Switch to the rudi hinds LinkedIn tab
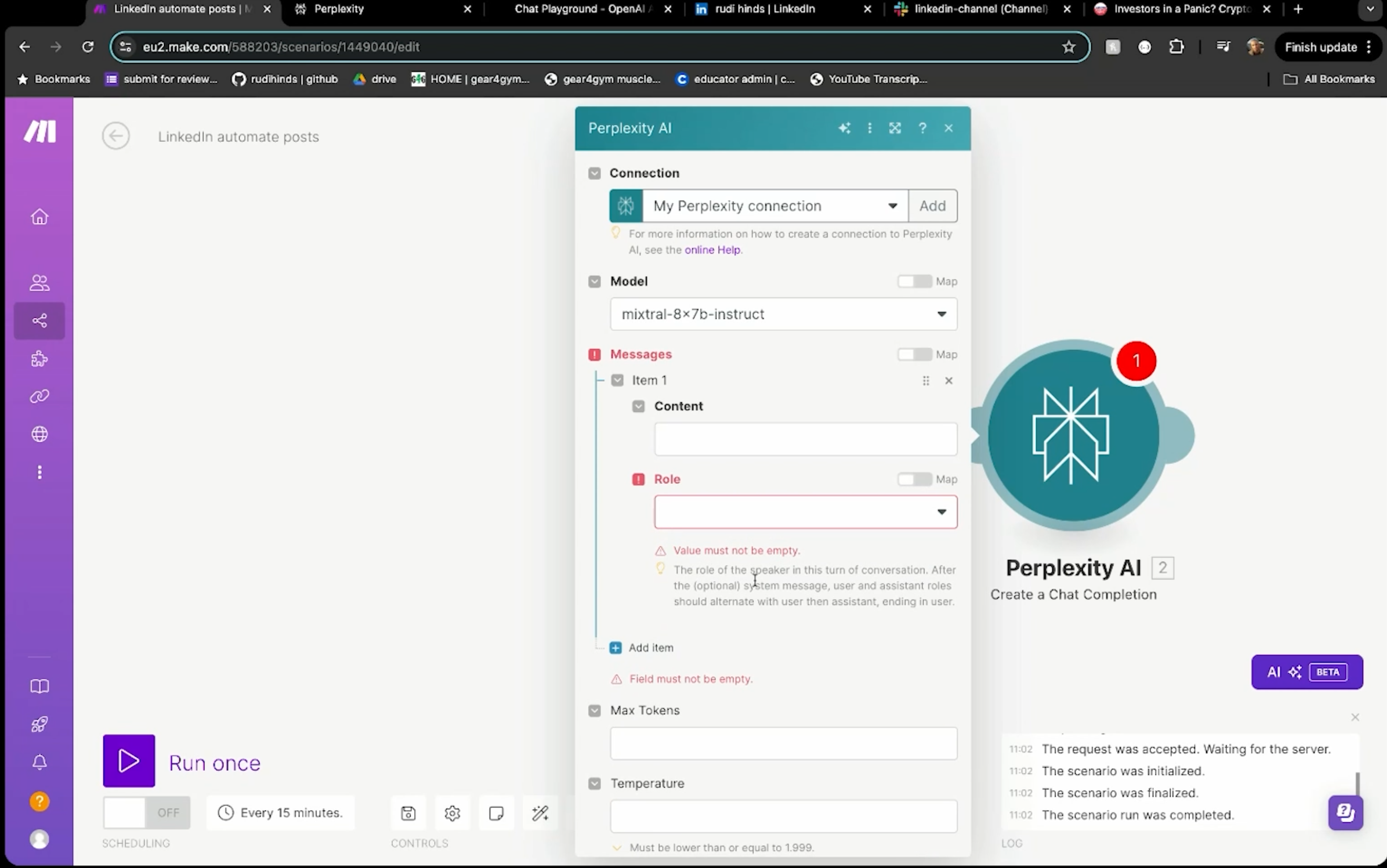Screen dimensions: 1387x868 pos(764,8)
